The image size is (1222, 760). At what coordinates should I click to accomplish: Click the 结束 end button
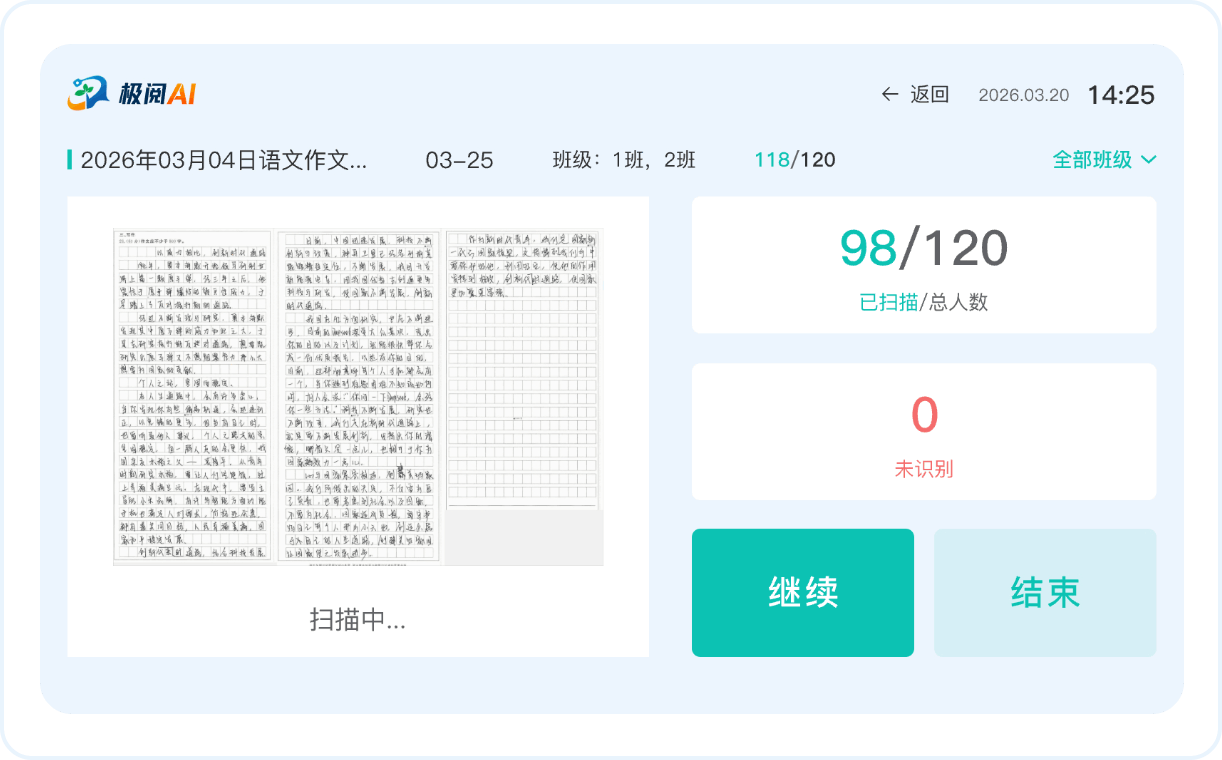click(x=1045, y=593)
